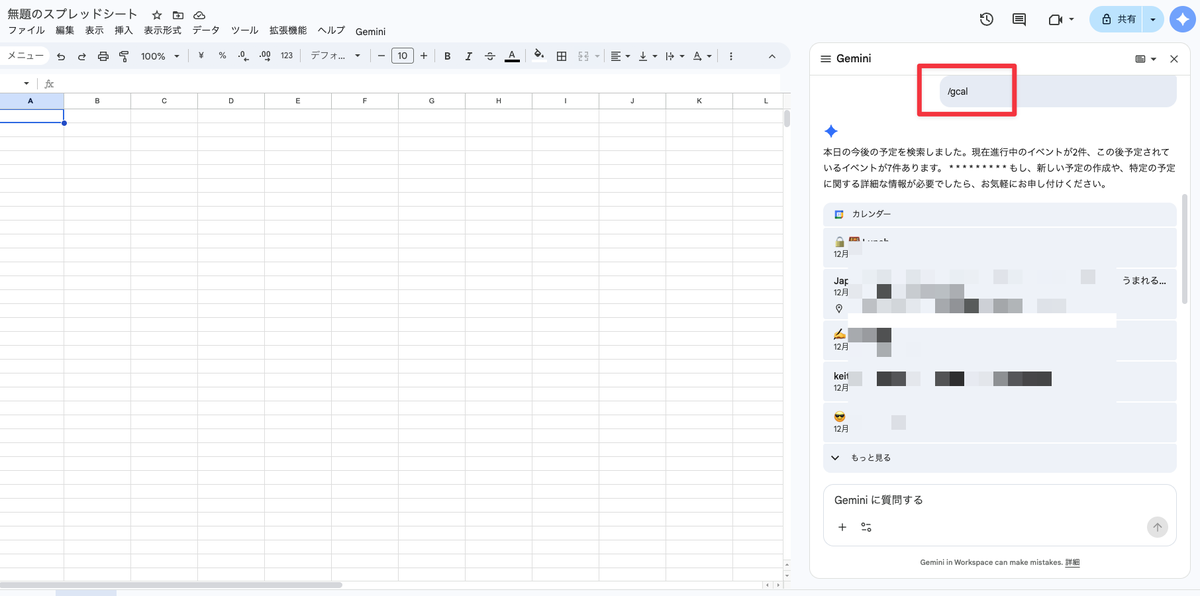Increase decimal places
This screenshot has height=596, width=1200.
[x=264, y=56]
